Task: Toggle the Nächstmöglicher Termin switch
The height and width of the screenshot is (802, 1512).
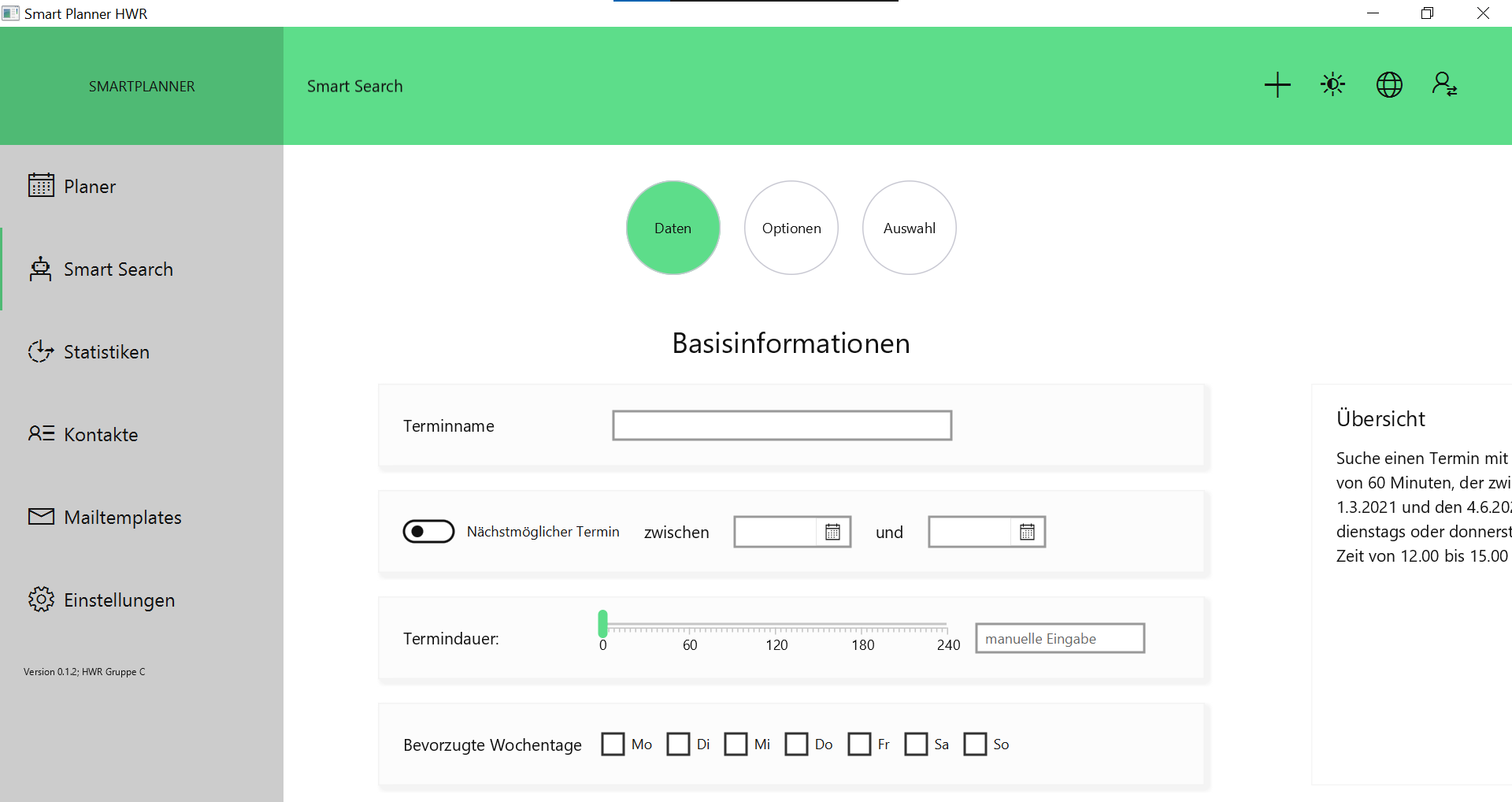Action: (x=428, y=532)
